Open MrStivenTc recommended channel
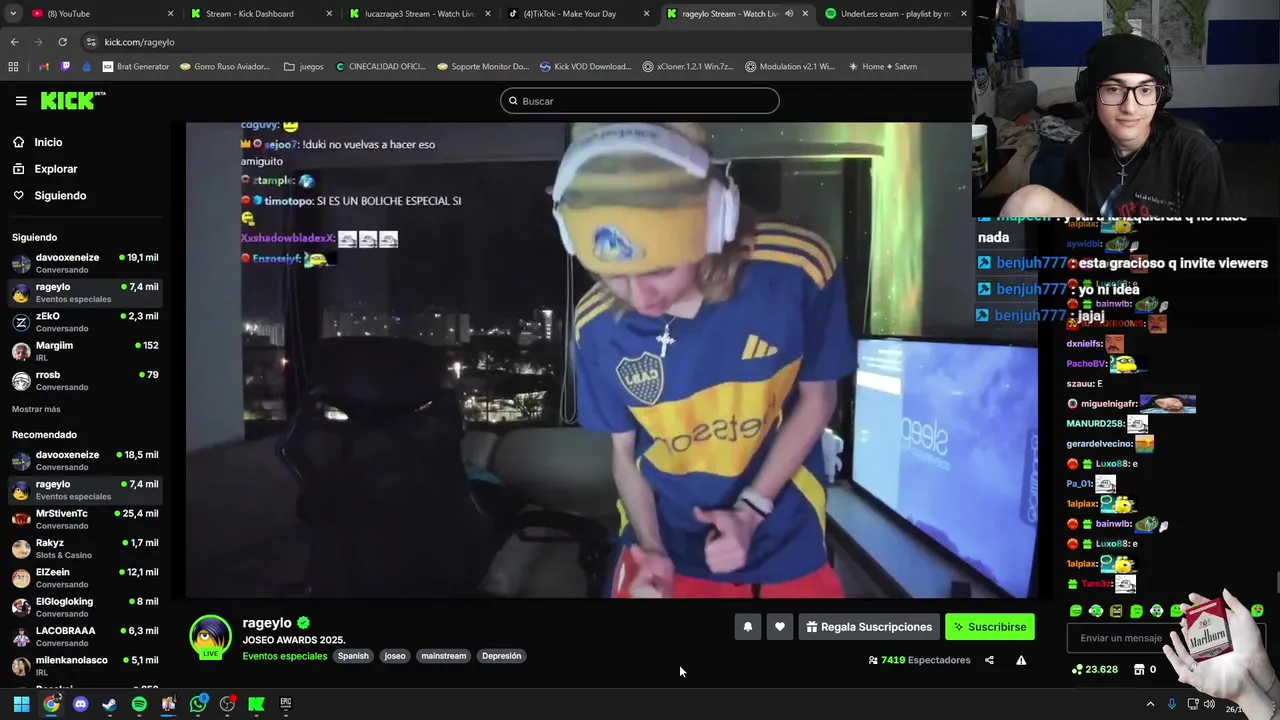The image size is (1280, 720). pos(85,519)
